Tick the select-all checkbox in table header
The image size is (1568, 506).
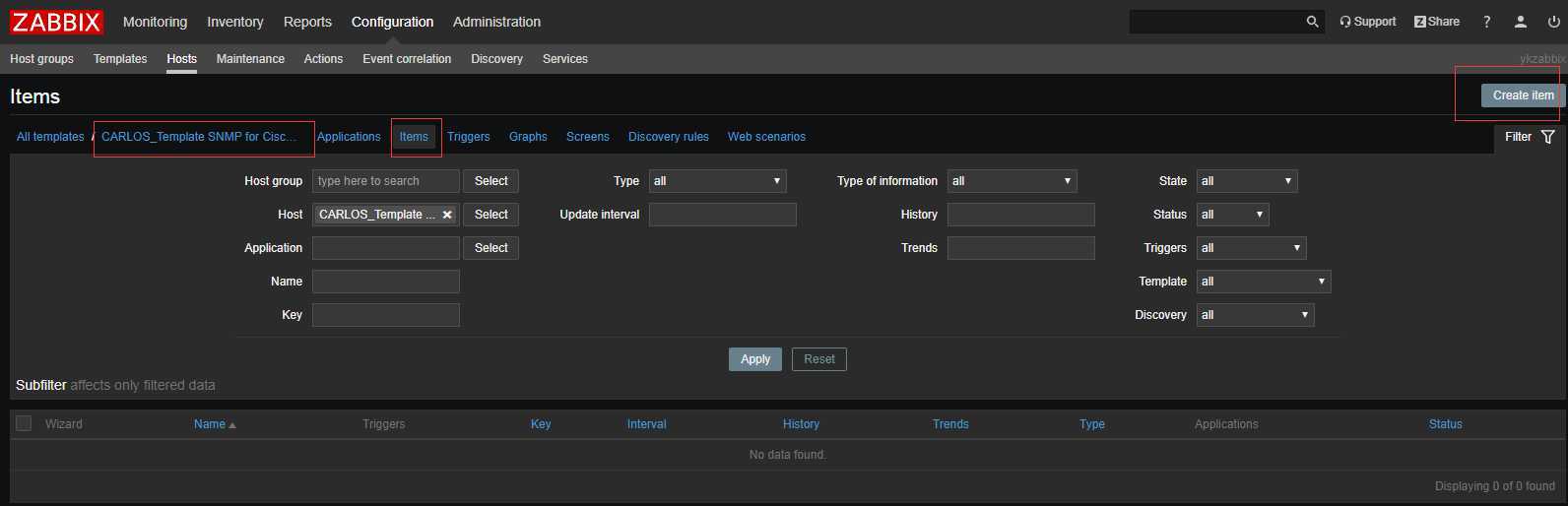[x=24, y=423]
